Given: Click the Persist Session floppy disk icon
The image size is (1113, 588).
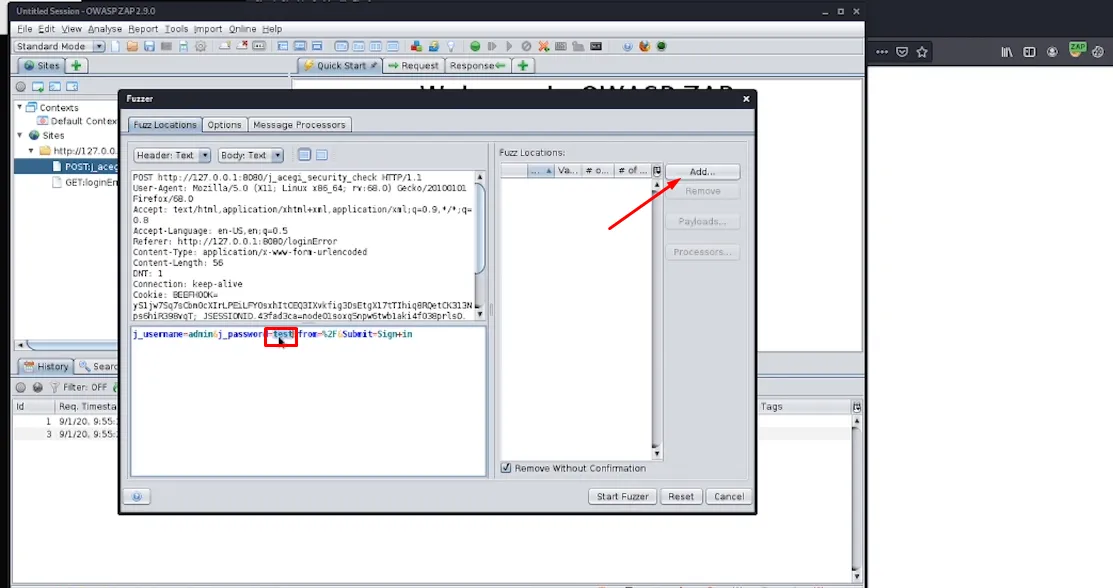Looking at the screenshot, I should [149, 46].
